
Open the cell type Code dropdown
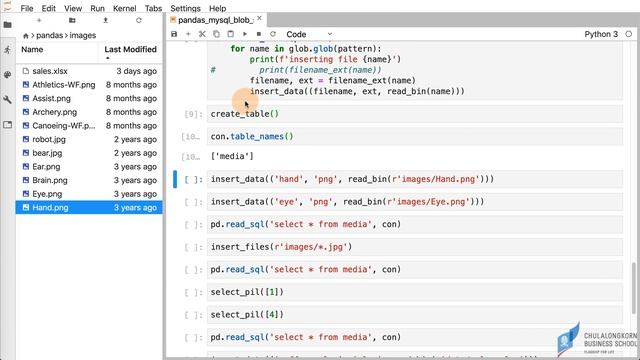309,34
